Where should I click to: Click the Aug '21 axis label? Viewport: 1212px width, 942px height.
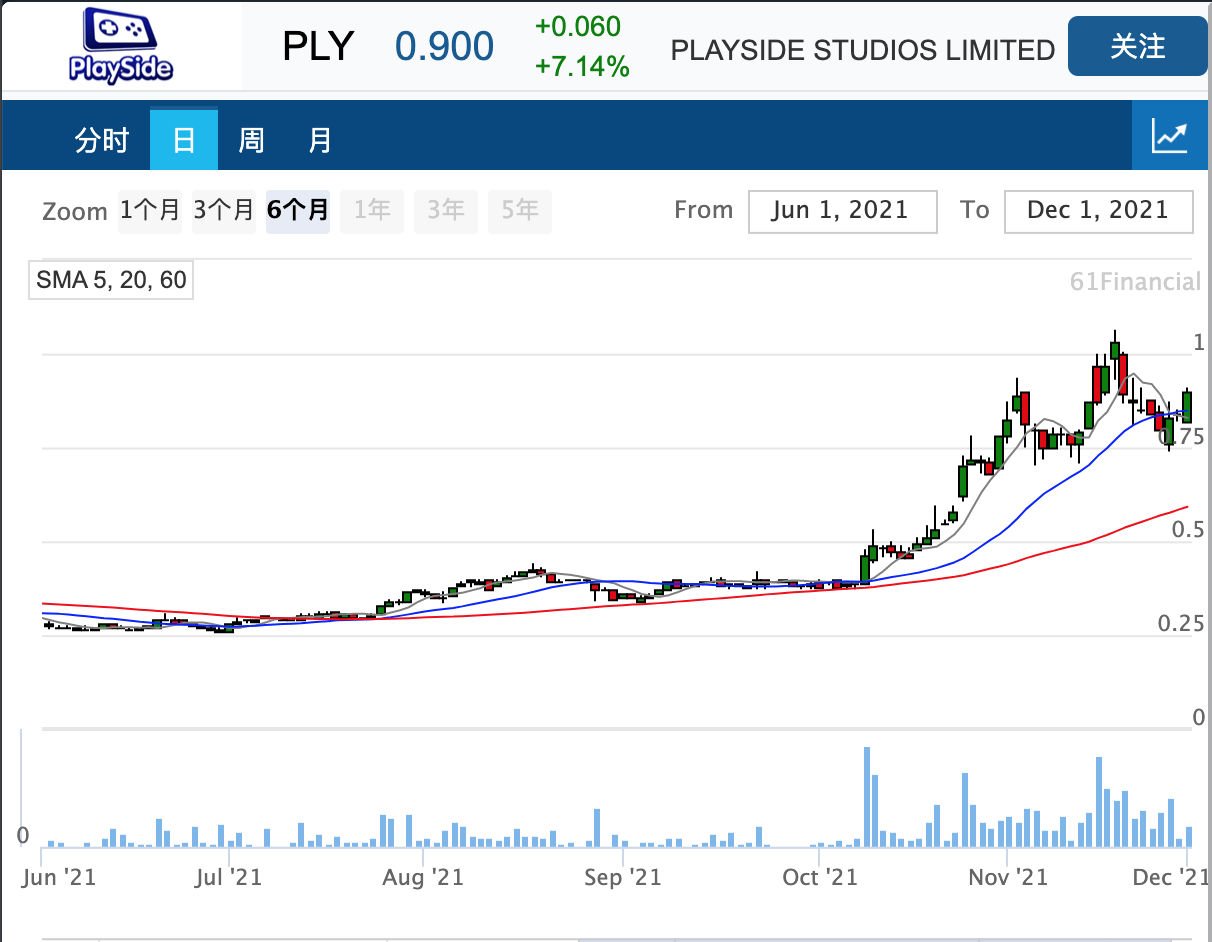pyautogui.click(x=424, y=877)
